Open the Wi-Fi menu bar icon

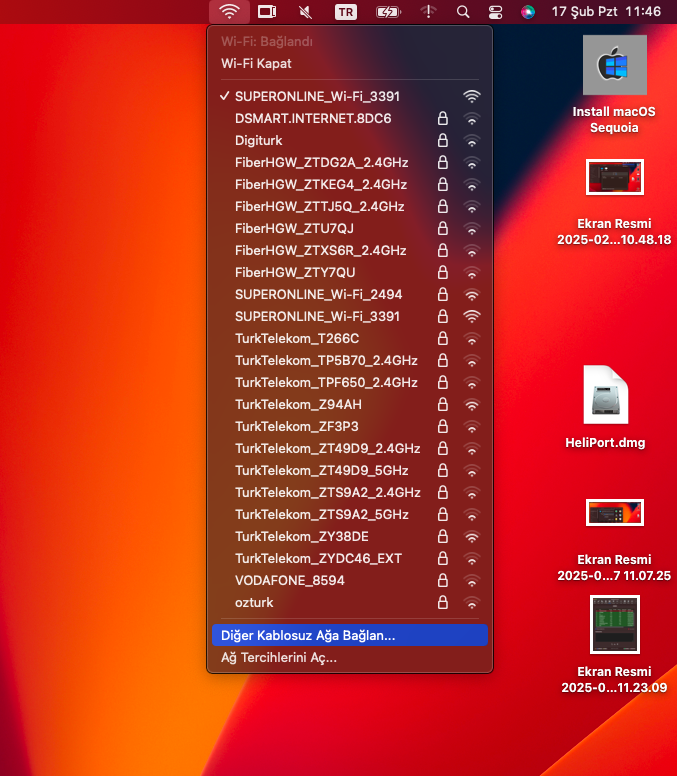229,11
